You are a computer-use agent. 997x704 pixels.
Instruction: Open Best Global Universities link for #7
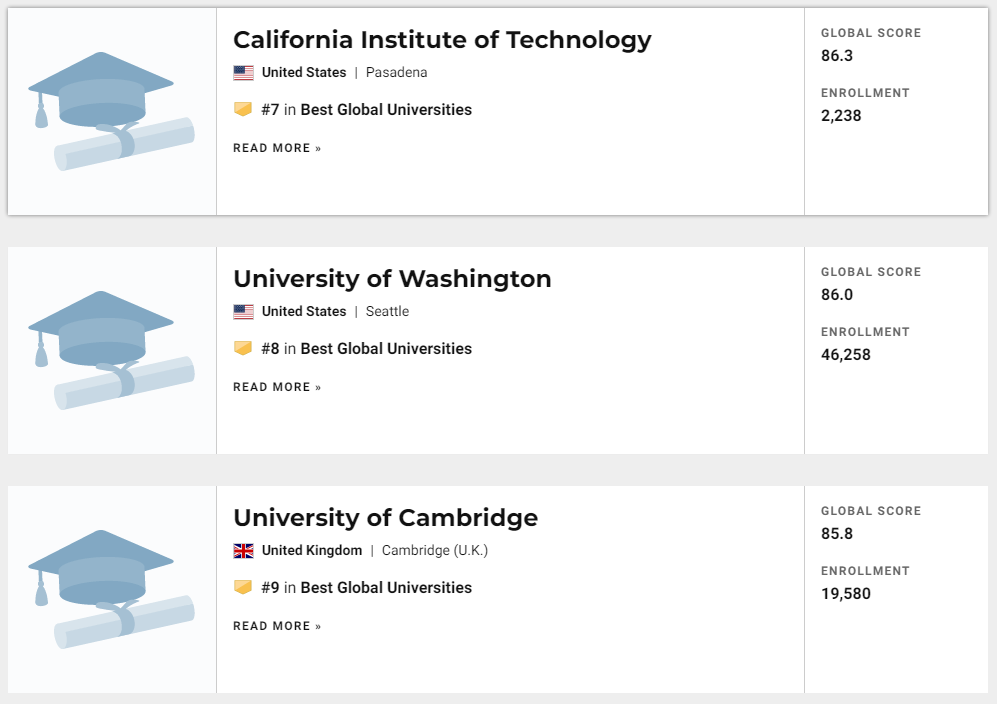tap(386, 110)
